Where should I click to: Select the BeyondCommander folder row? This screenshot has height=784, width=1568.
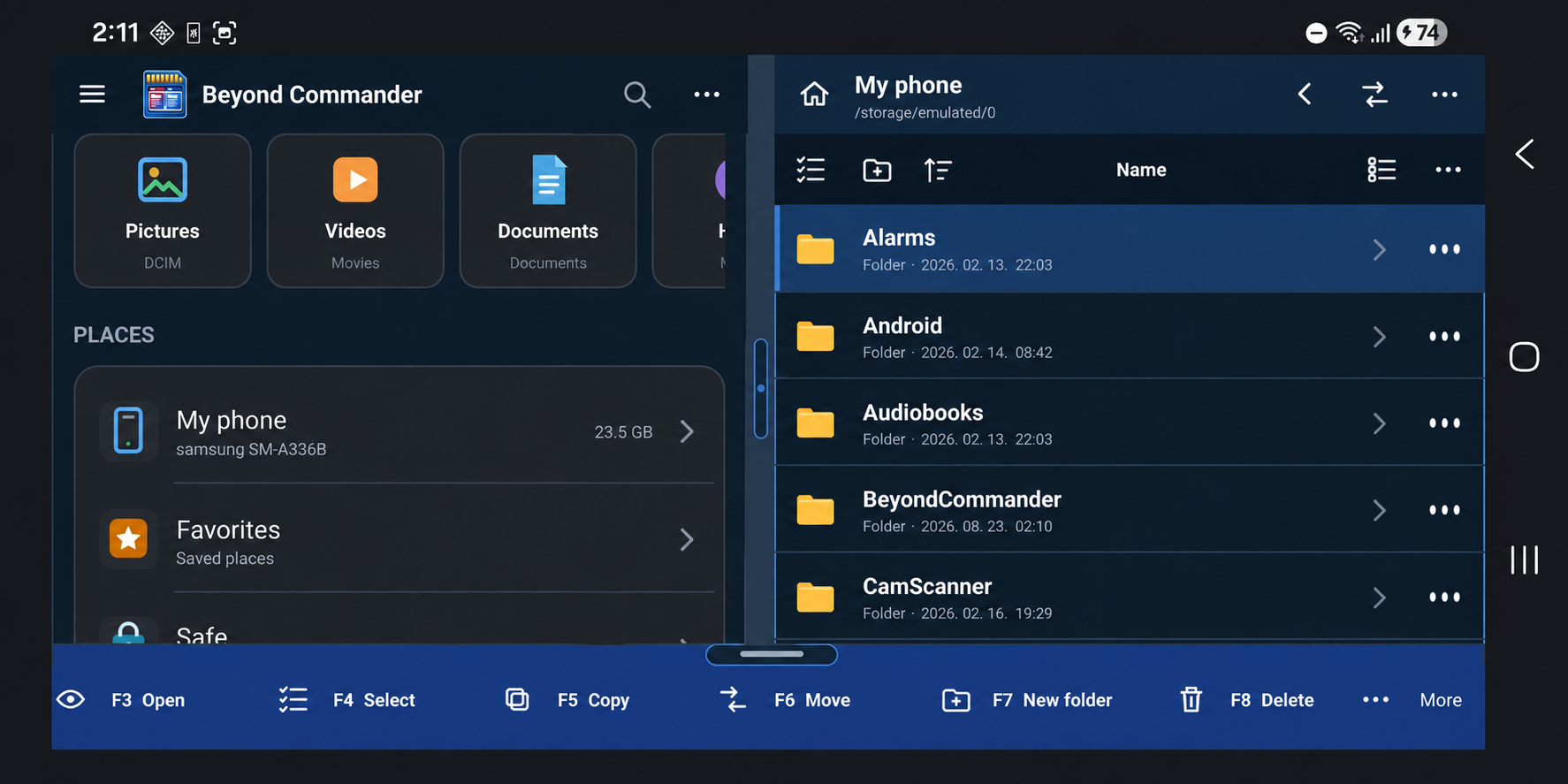tap(1130, 510)
